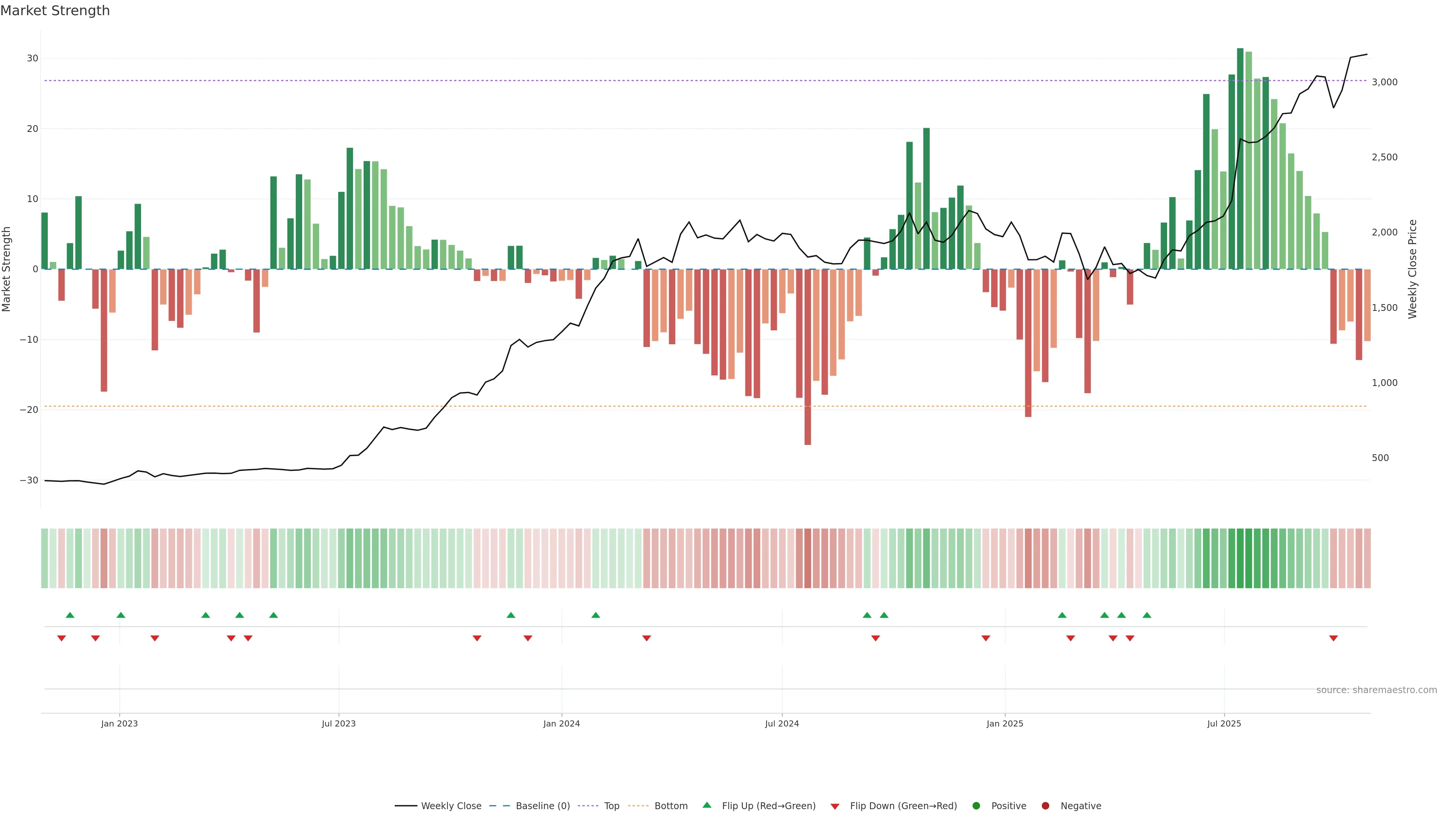The image size is (1456, 819).
Task: Click the green Flip Up legend triangle
Action: [706, 805]
